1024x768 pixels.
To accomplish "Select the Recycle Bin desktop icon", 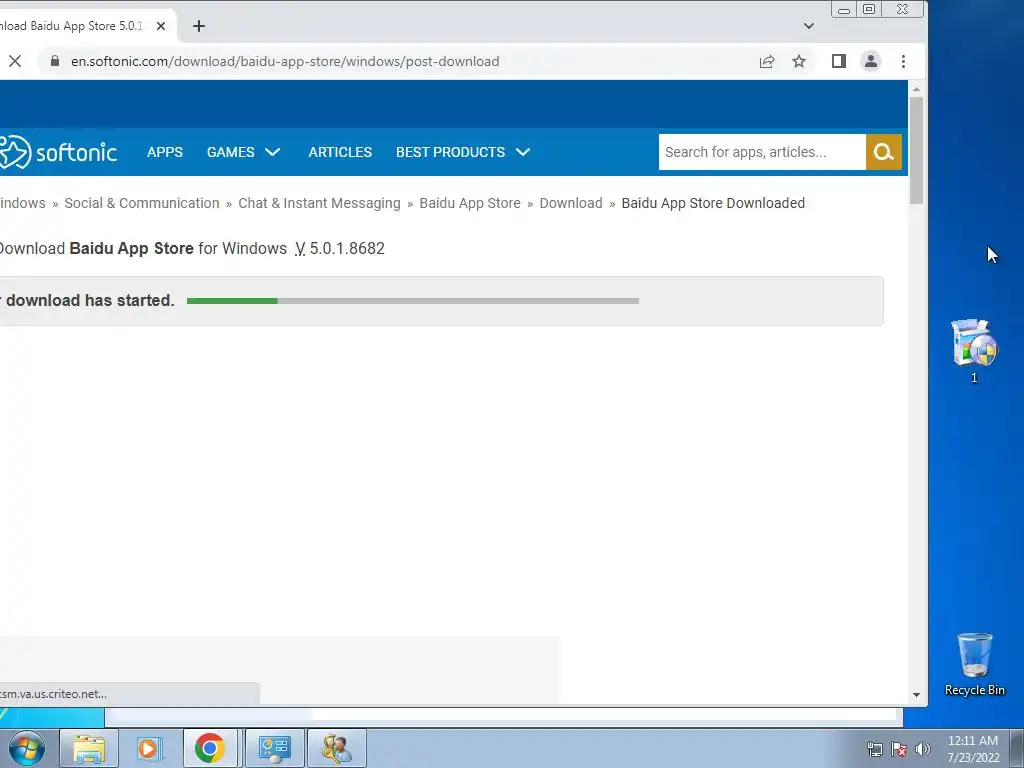I will (x=974, y=664).
